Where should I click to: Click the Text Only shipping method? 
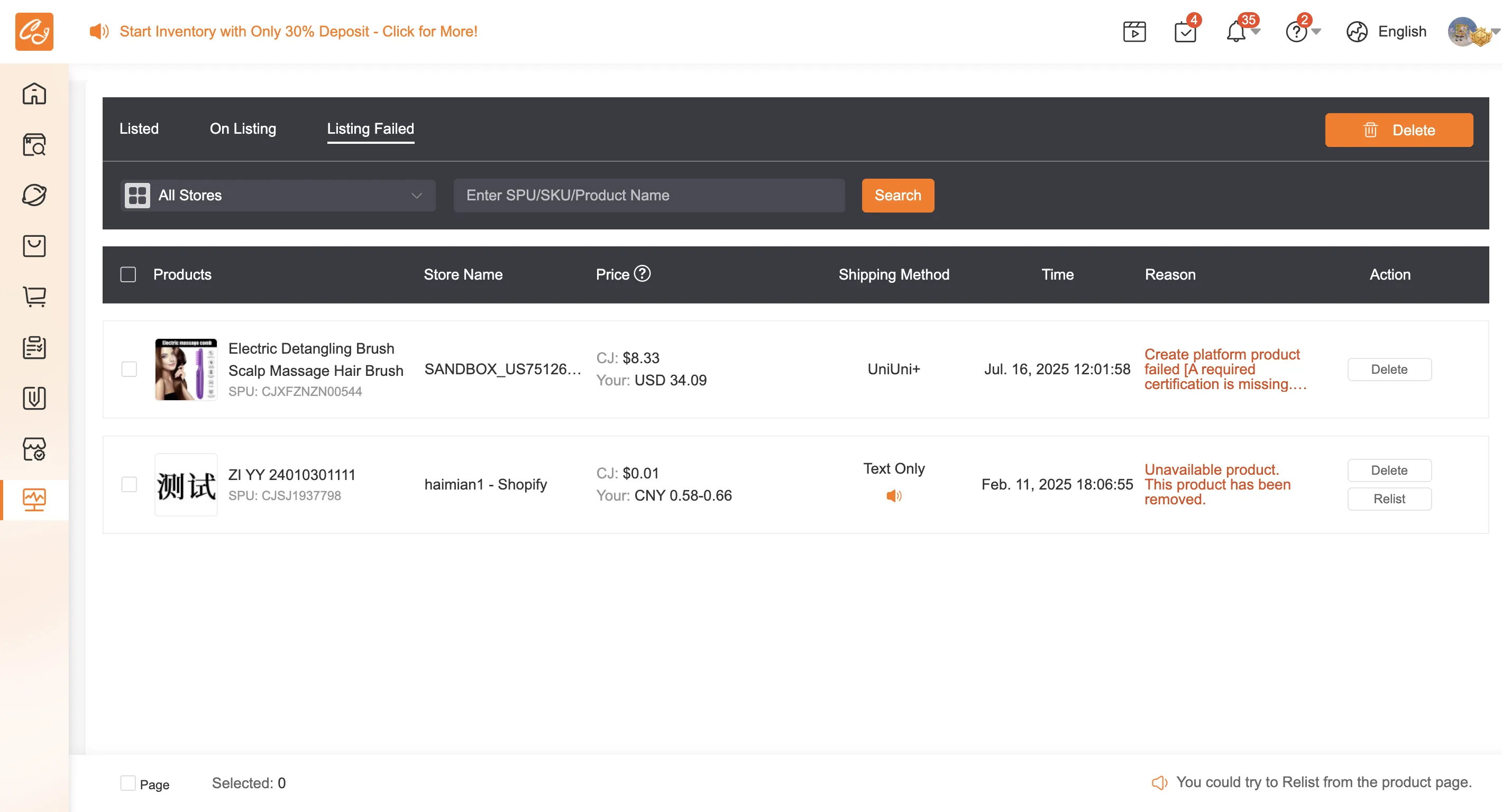(893, 469)
